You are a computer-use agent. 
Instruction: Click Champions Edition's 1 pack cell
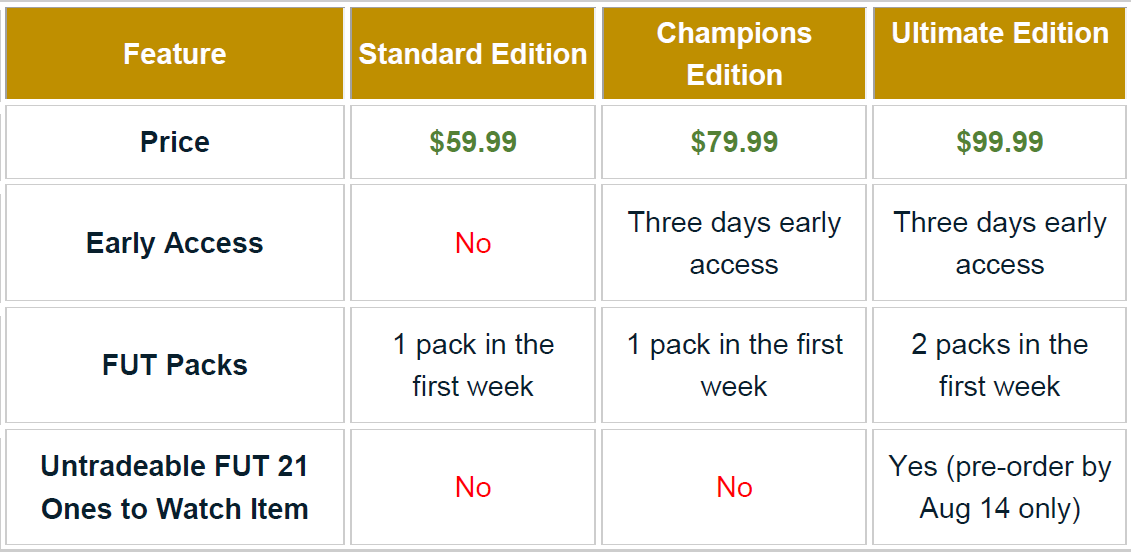pos(734,365)
